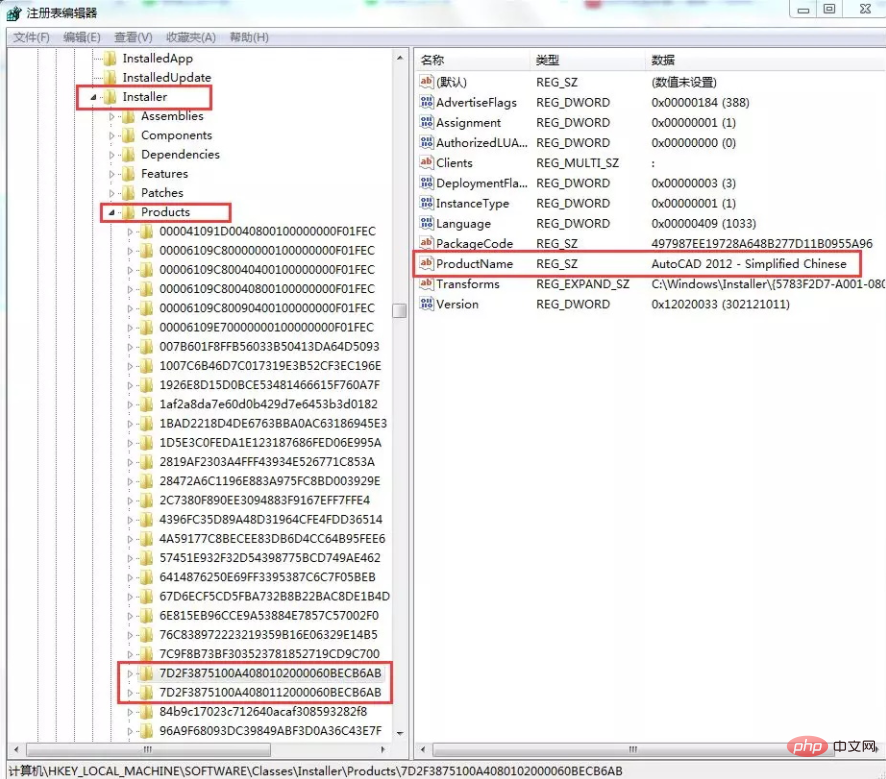Expand the Components key
The height and width of the screenshot is (779, 886).
(x=111, y=136)
